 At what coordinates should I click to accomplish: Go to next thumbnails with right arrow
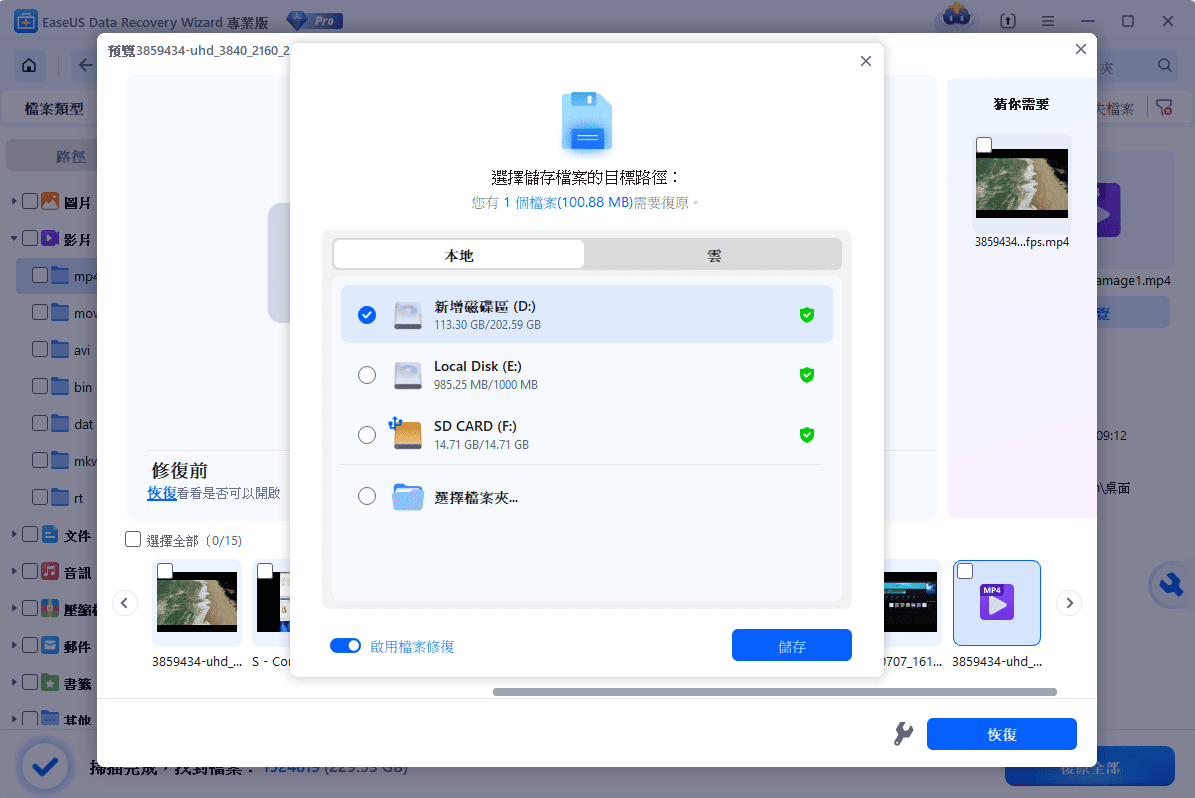(x=1069, y=603)
